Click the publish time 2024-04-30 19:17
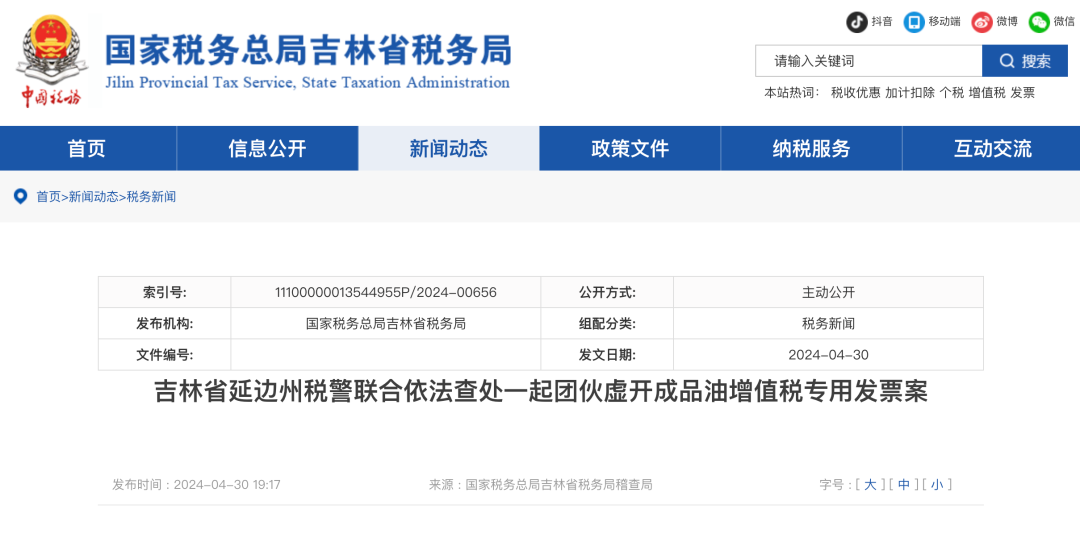Screen dimensions: 1080x534 tap(196, 484)
